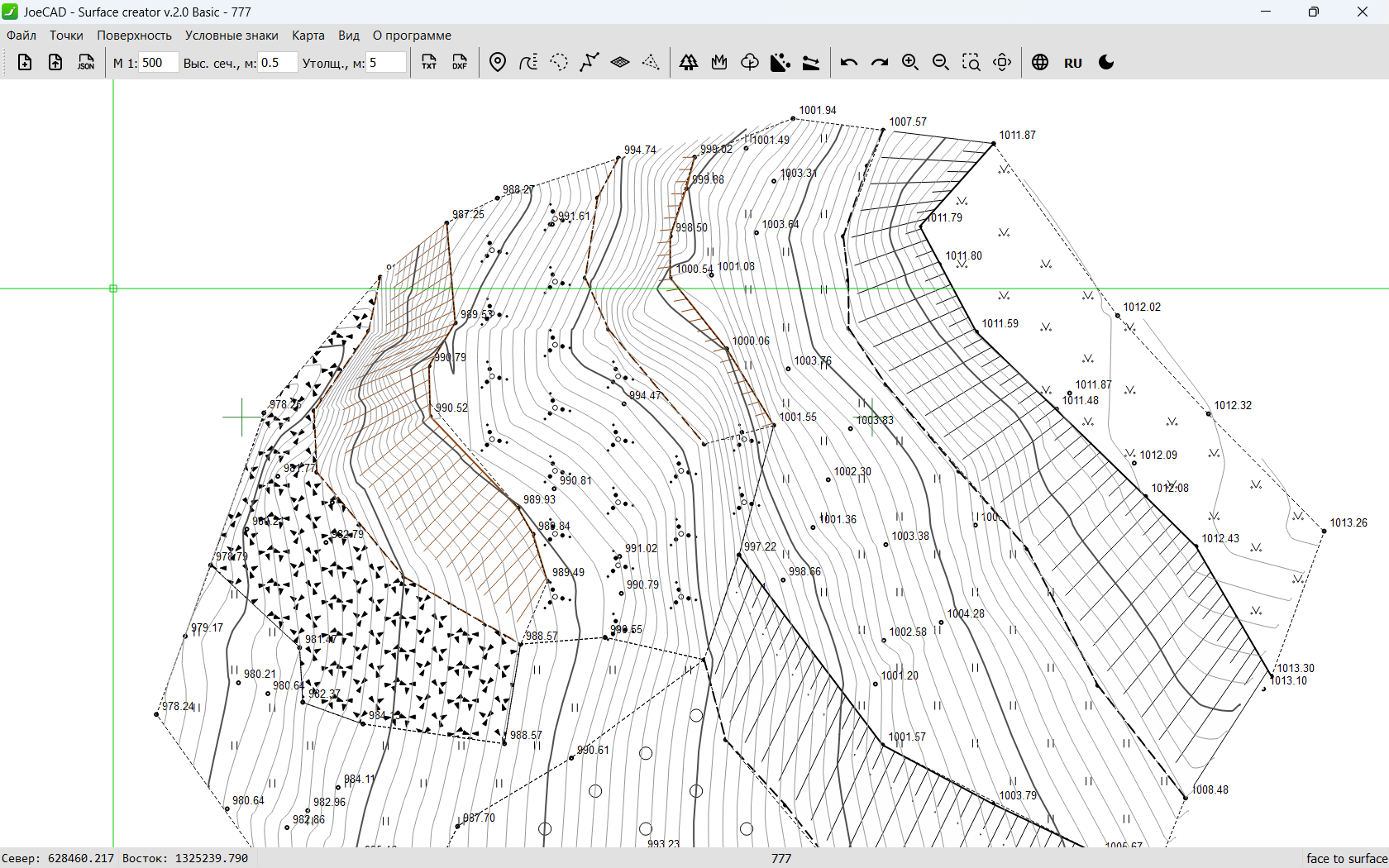This screenshot has height=868, width=1389.
Task: Zoom in with the magnifier plus
Action: click(x=910, y=63)
